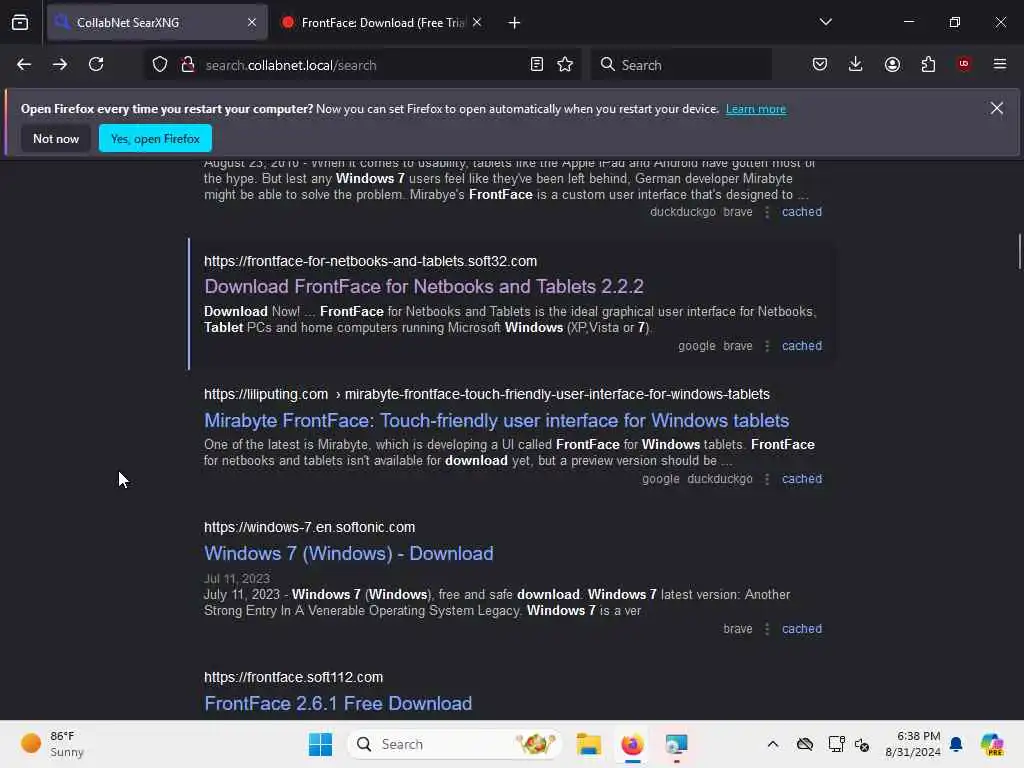Expand options dots for liliputing result
This screenshot has height=768, width=1024.
tap(767, 479)
